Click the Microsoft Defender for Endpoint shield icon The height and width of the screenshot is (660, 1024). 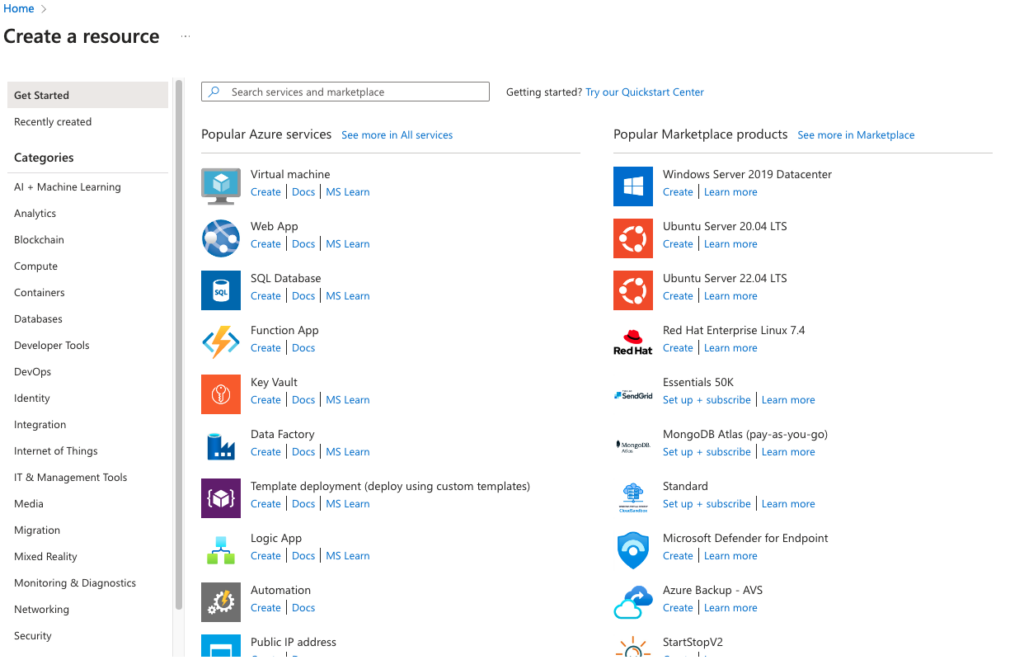(x=633, y=550)
